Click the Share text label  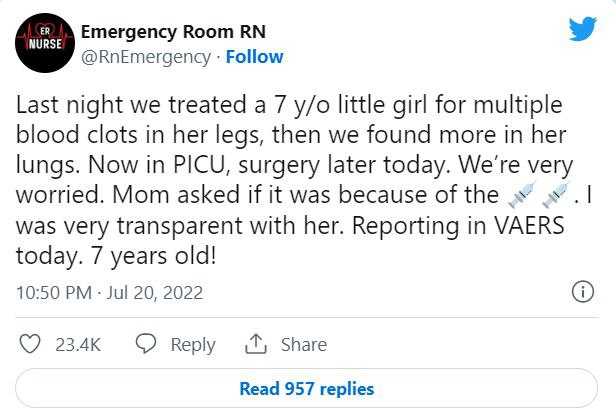pos(303,344)
